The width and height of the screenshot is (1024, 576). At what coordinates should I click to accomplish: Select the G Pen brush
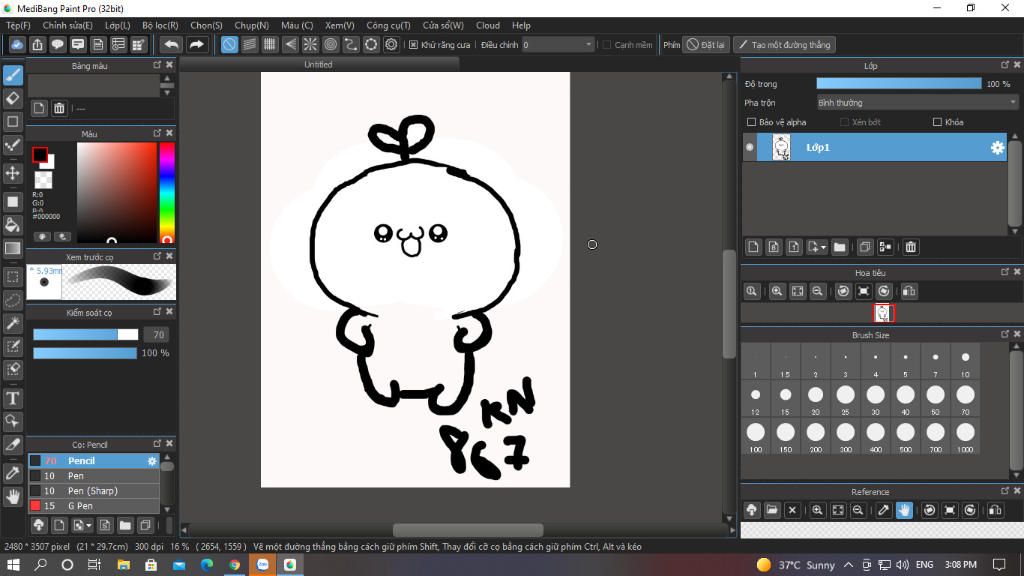pos(94,505)
